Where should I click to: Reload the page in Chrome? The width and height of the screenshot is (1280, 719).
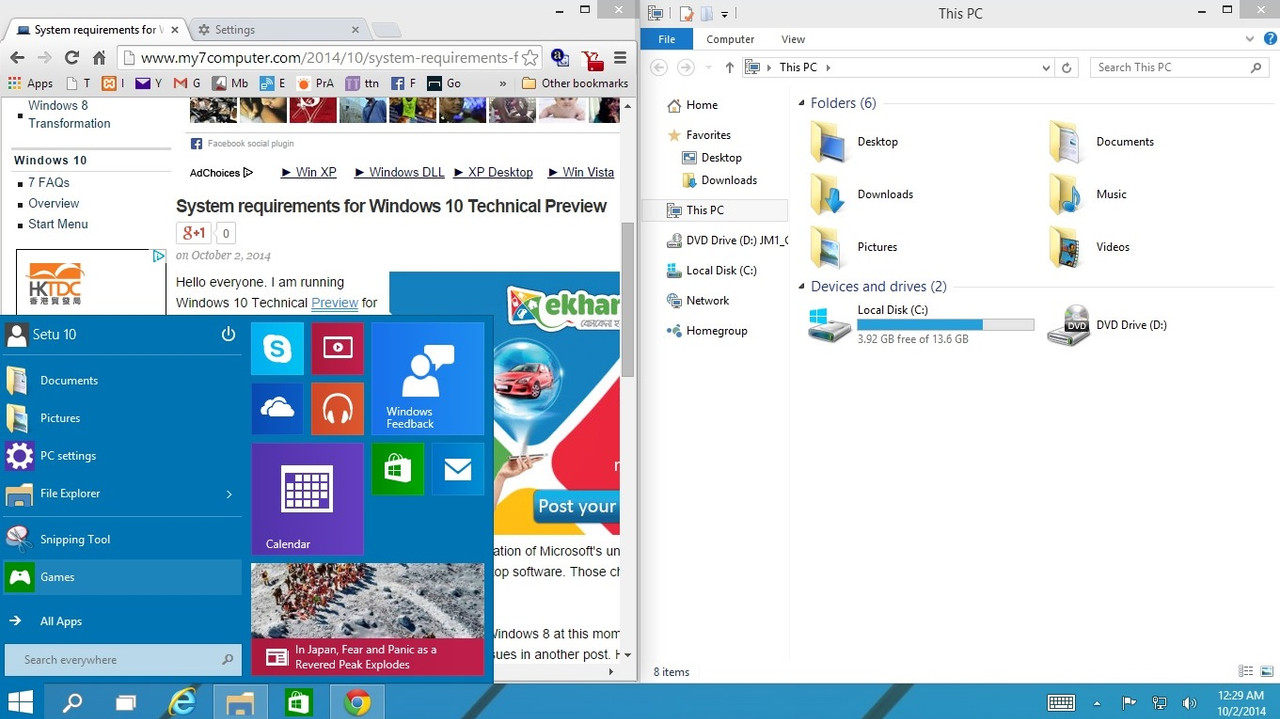[x=71, y=58]
